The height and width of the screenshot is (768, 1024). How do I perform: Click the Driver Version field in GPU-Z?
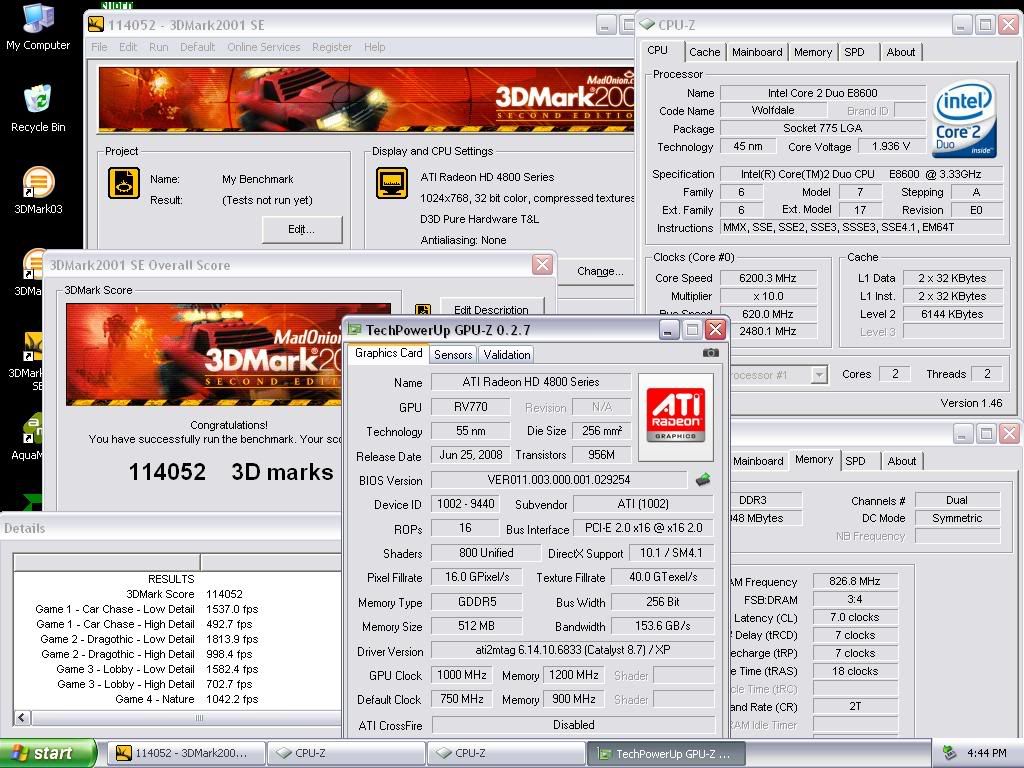click(x=572, y=650)
